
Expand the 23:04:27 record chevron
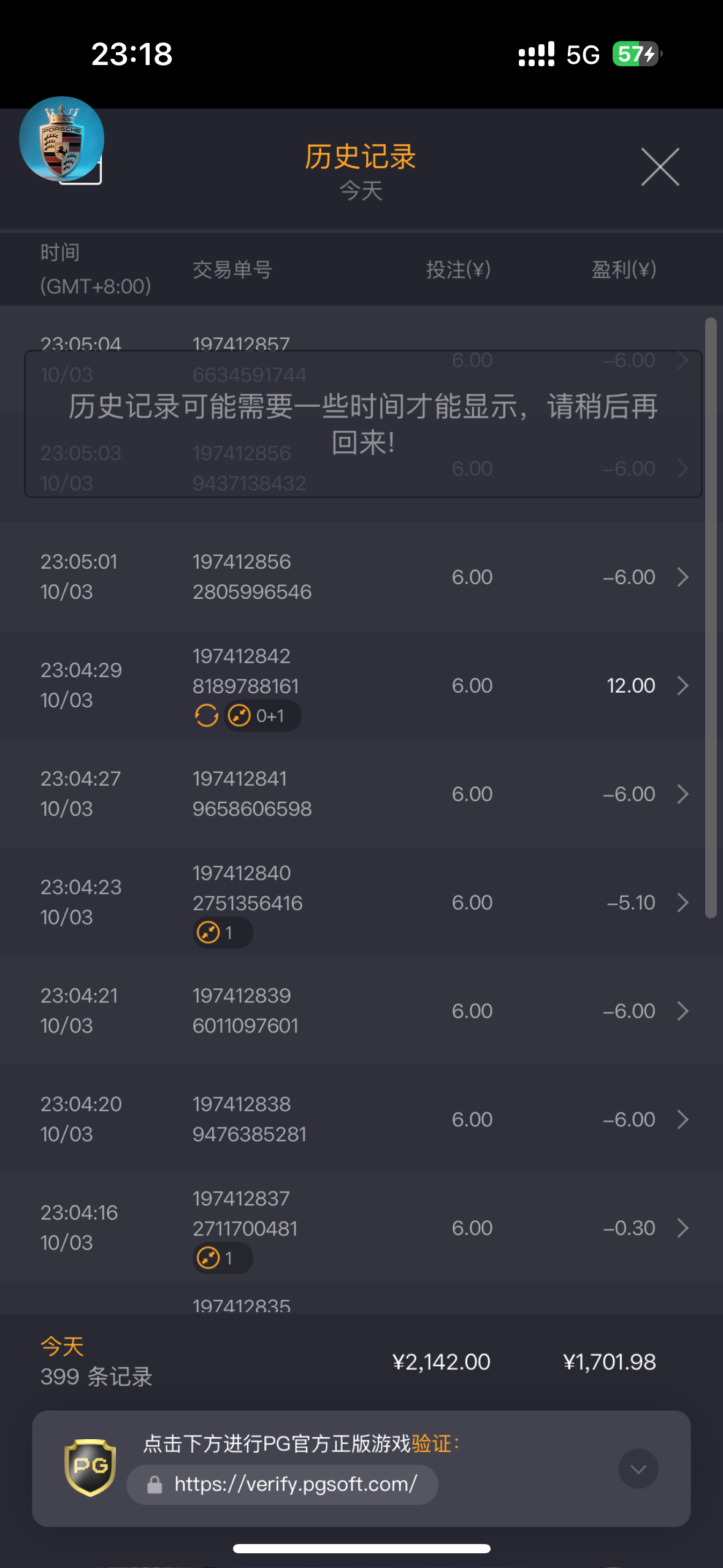[x=683, y=794]
